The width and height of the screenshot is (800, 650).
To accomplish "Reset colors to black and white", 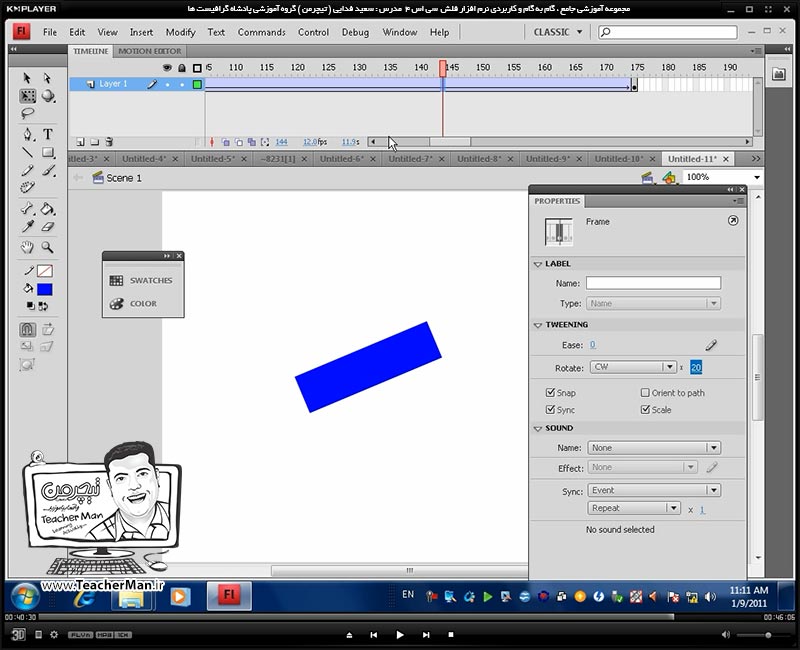I will (31, 306).
